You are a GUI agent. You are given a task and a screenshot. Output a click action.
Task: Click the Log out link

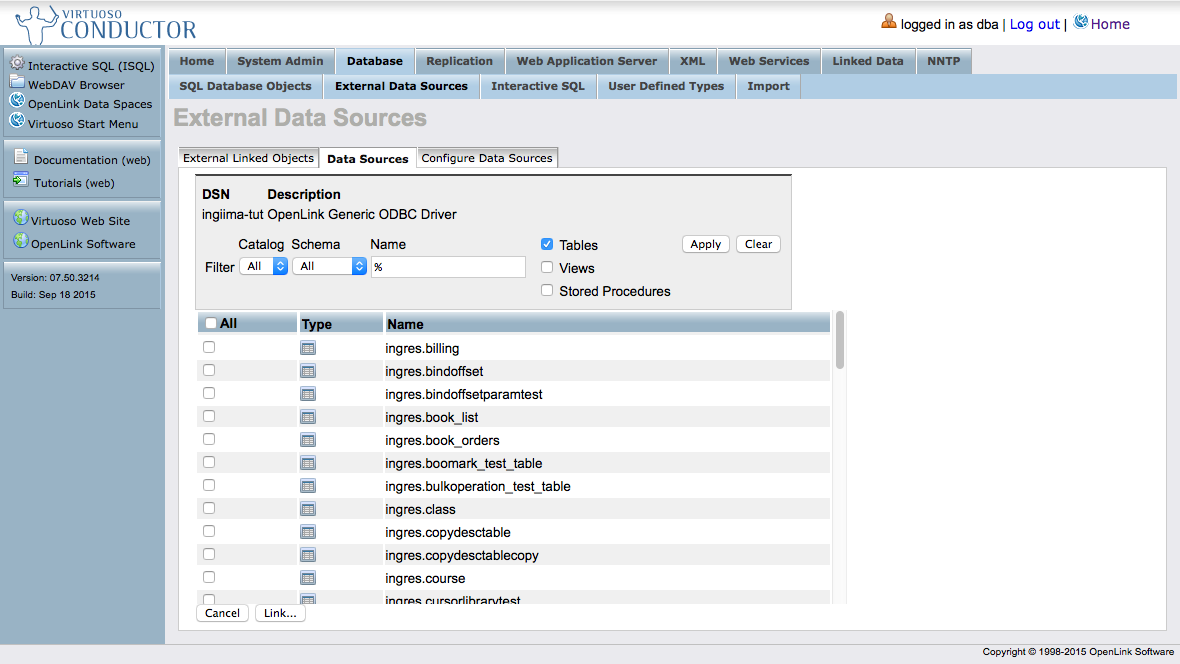[x=1034, y=24]
